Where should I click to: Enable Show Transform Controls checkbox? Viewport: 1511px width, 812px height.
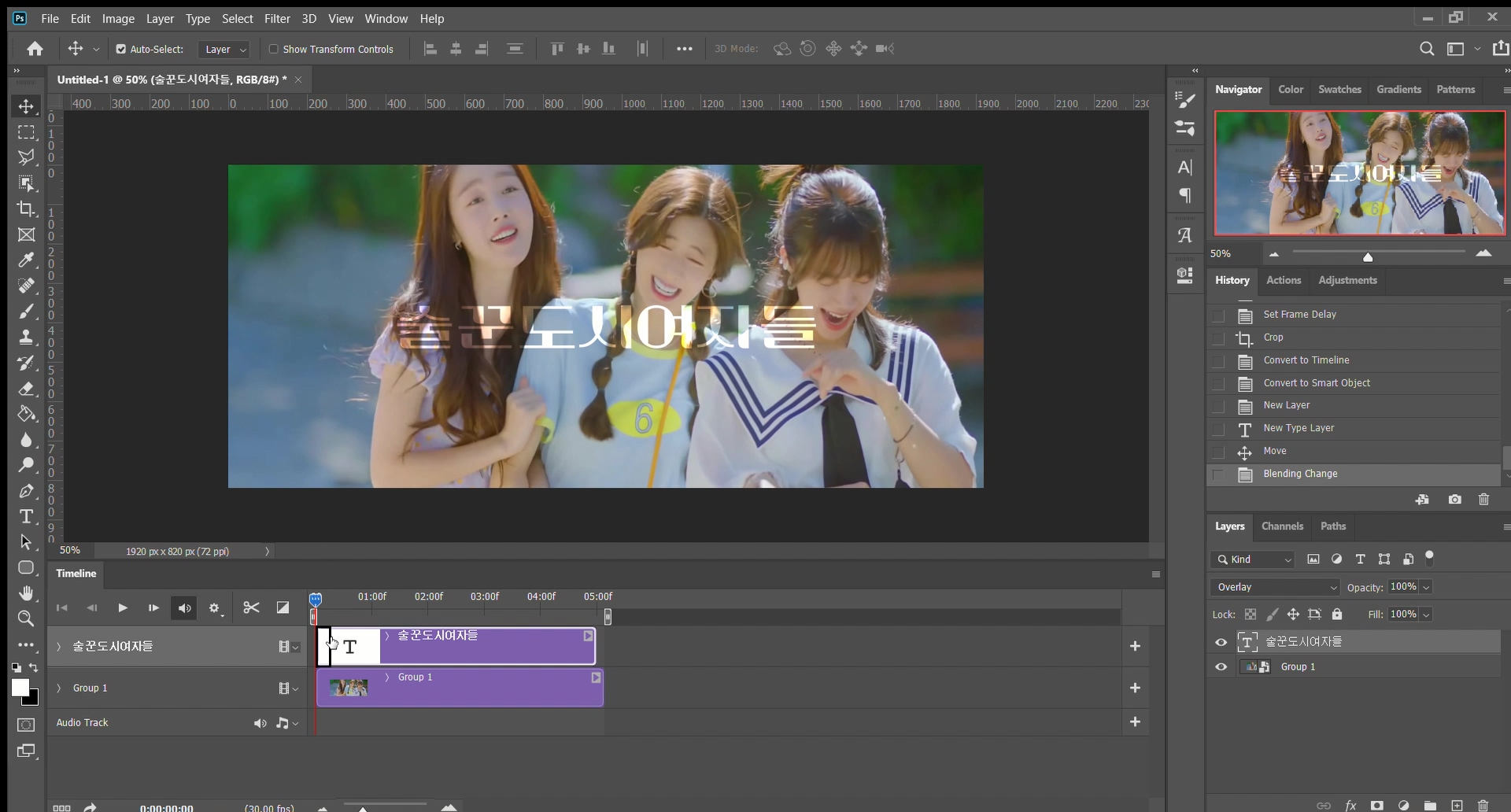point(274,49)
